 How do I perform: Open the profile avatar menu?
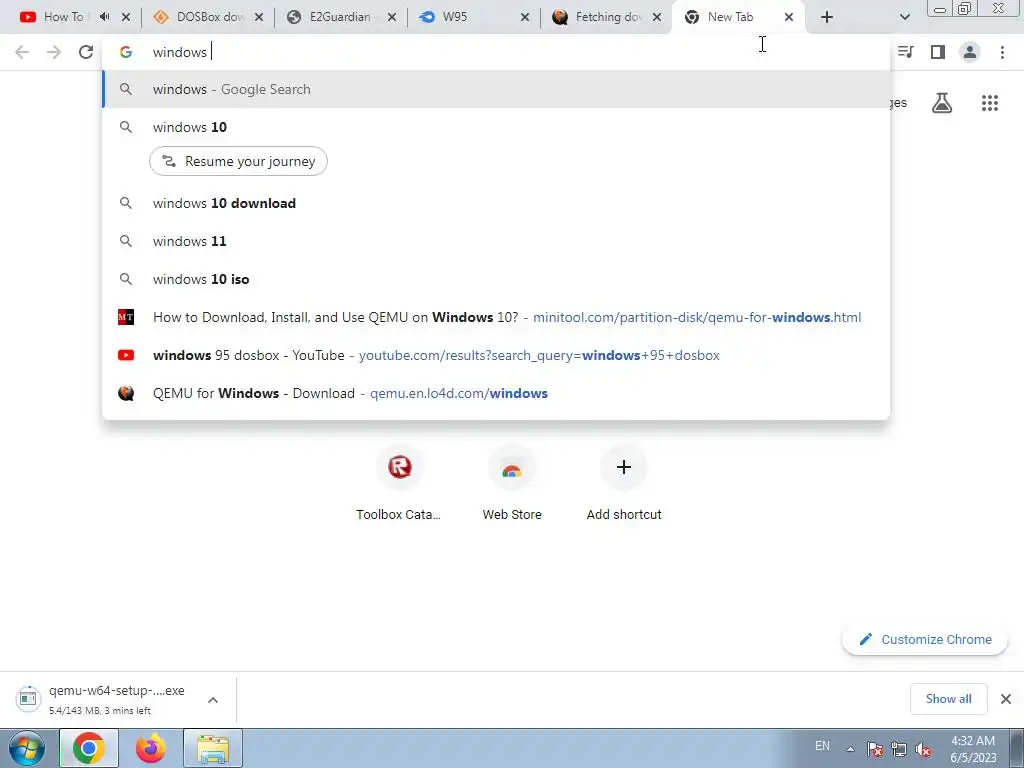click(970, 52)
